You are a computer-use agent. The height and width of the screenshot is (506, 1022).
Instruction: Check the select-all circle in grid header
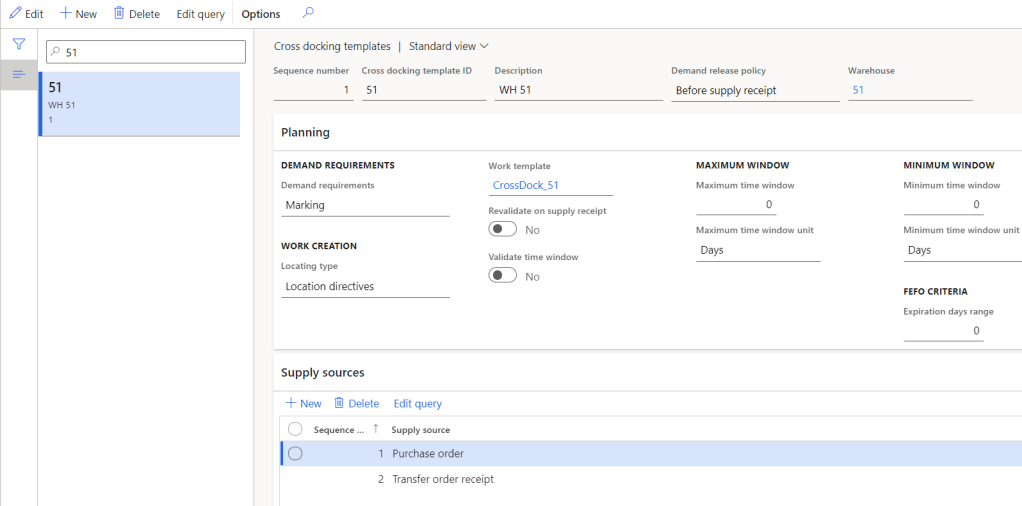295,429
